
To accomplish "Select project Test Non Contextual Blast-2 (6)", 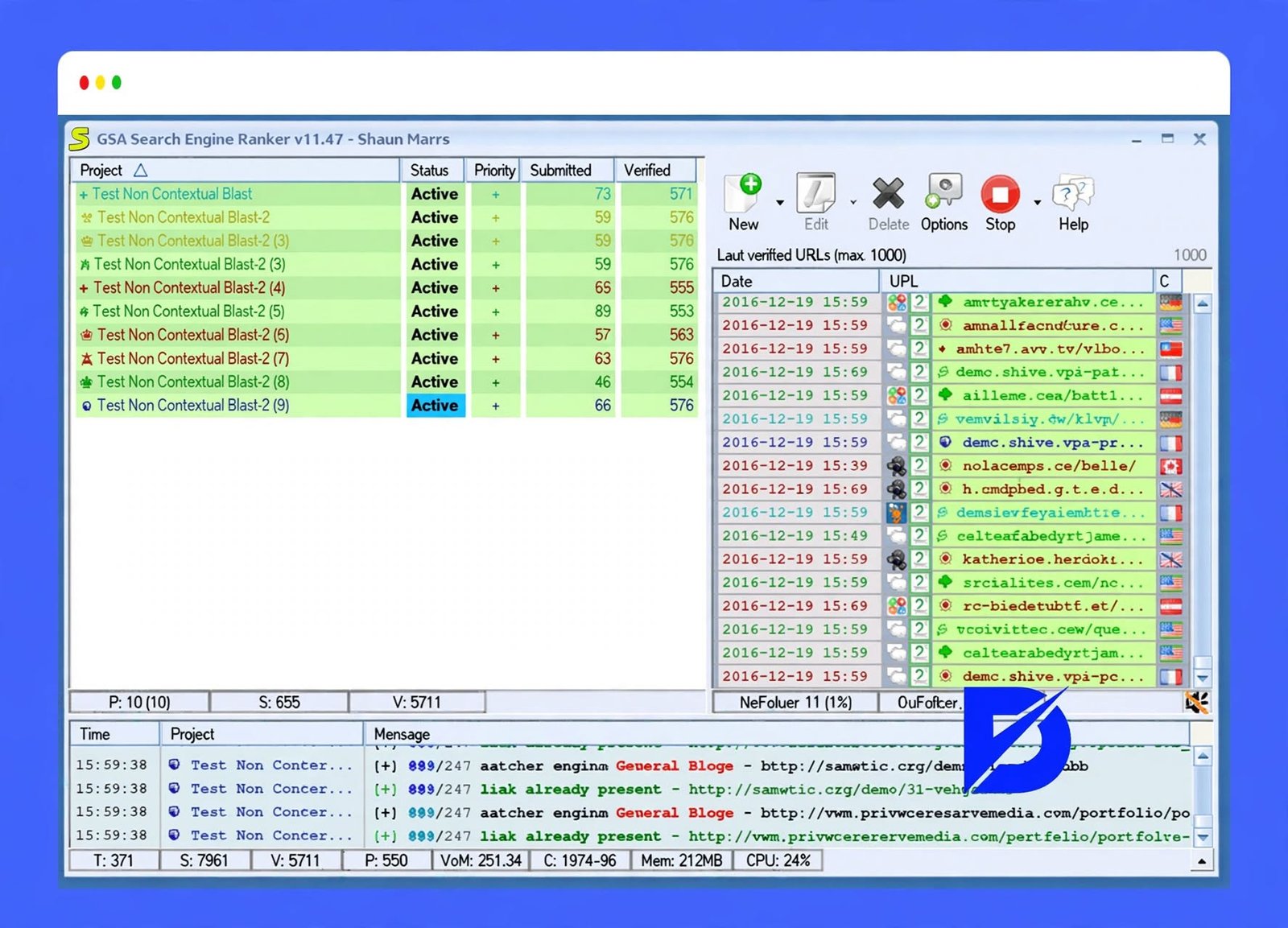I will [192, 334].
